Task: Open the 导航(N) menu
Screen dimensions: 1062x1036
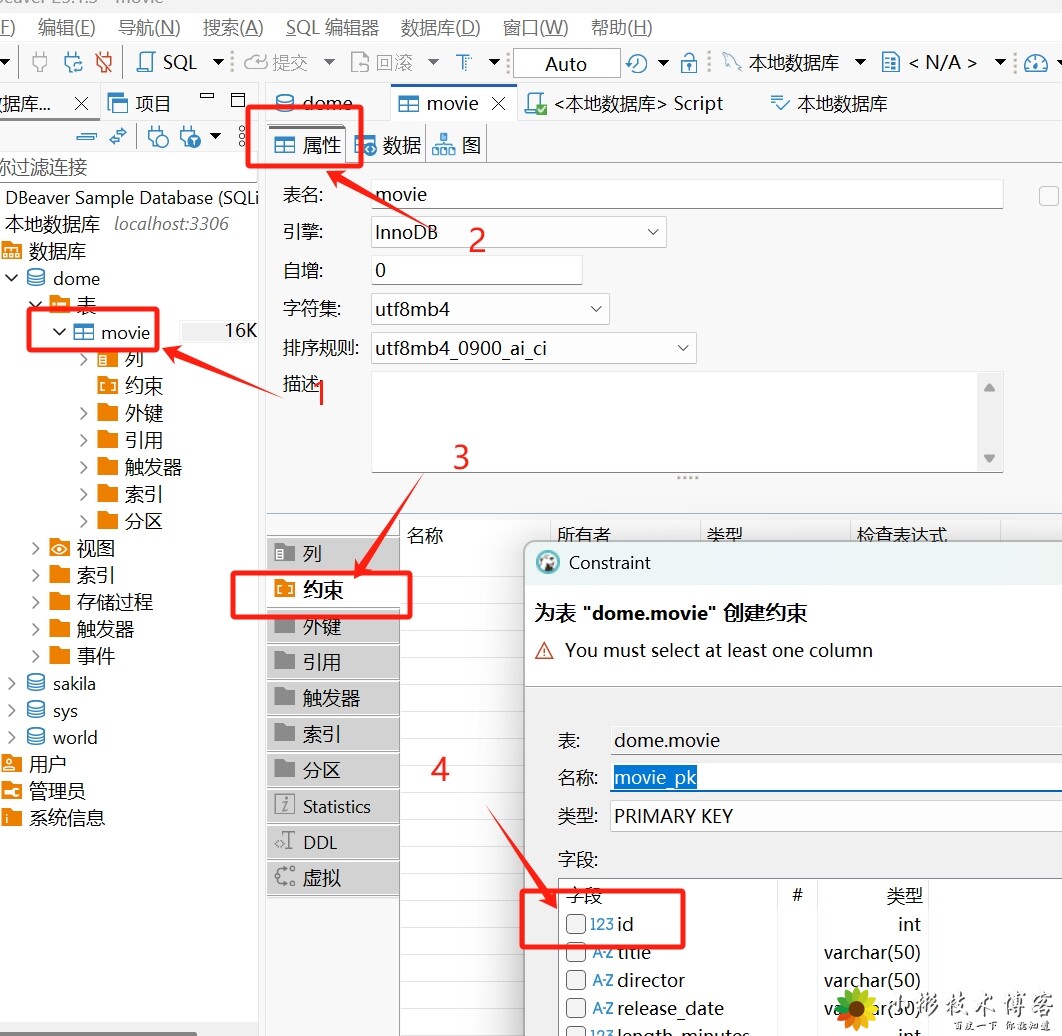Action: [149, 28]
